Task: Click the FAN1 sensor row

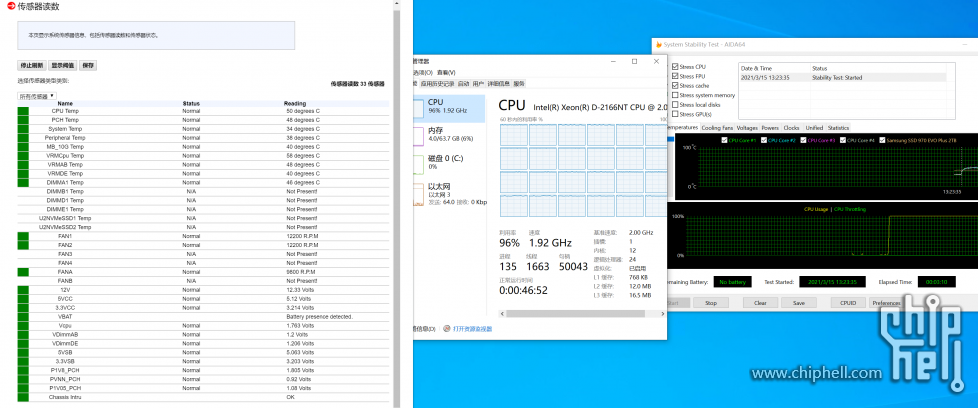Action: pyautogui.click(x=203, y=236)
